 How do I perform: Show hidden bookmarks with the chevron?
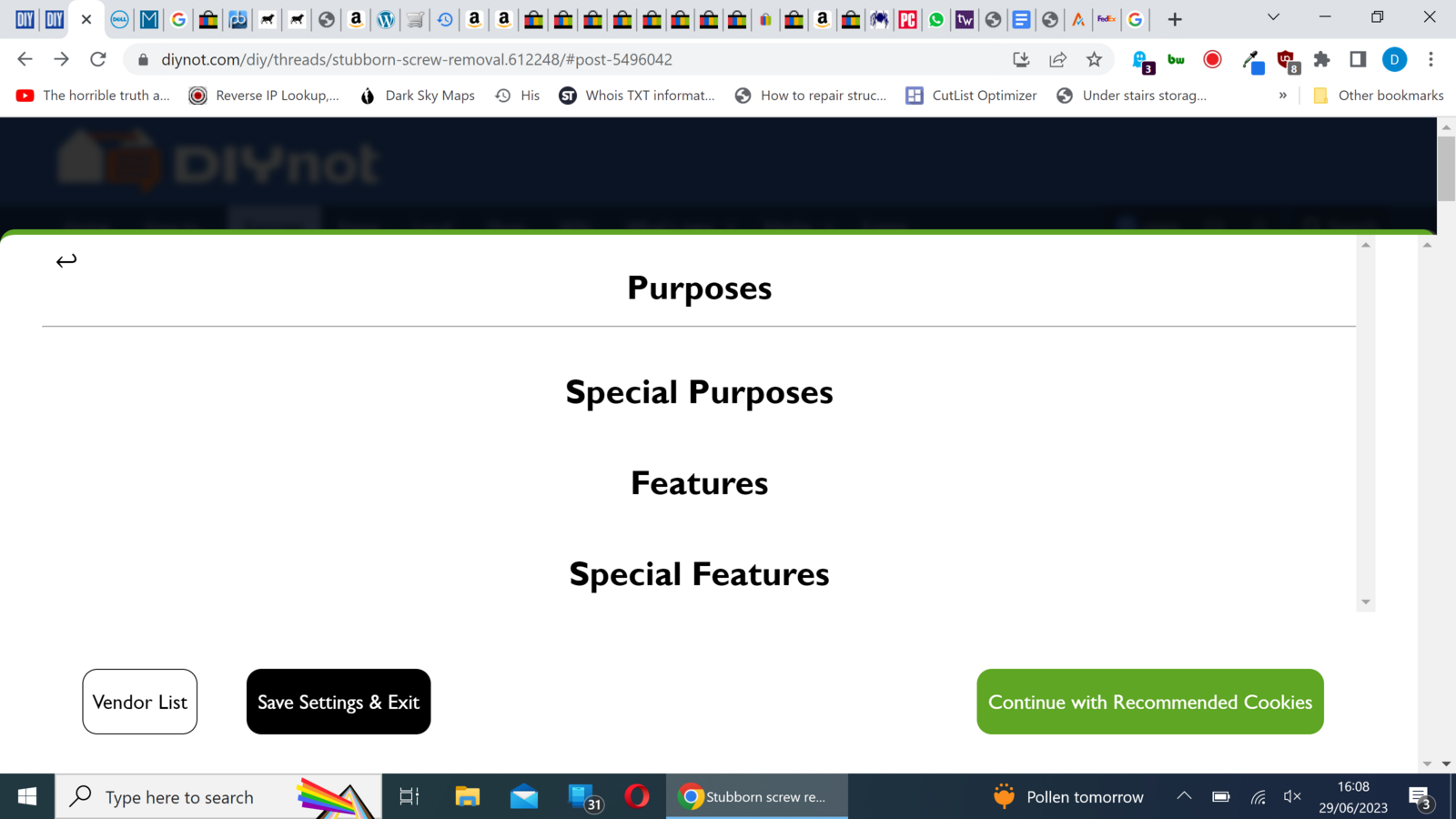[1283, 96]
